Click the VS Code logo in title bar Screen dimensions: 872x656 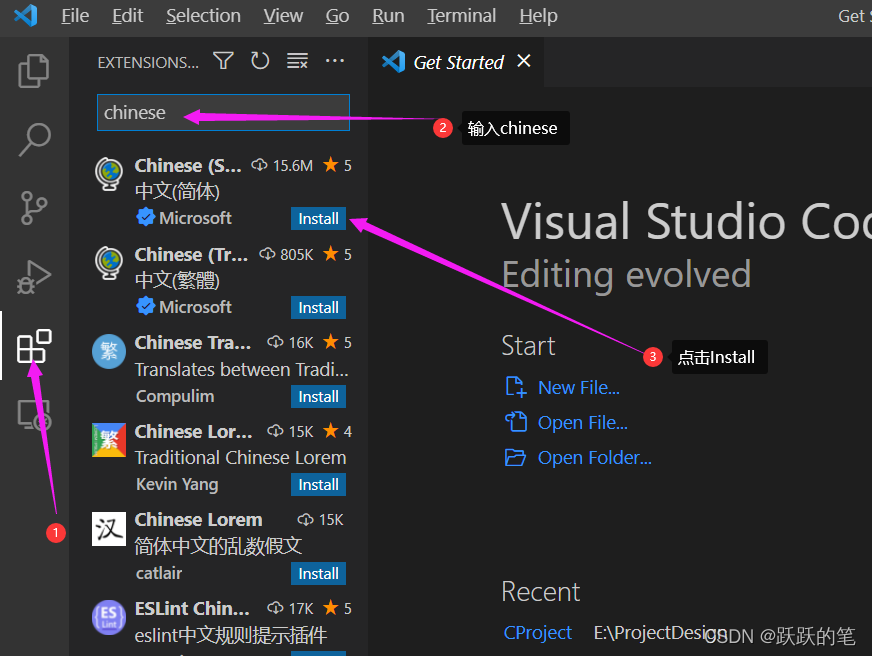[26, 16]
